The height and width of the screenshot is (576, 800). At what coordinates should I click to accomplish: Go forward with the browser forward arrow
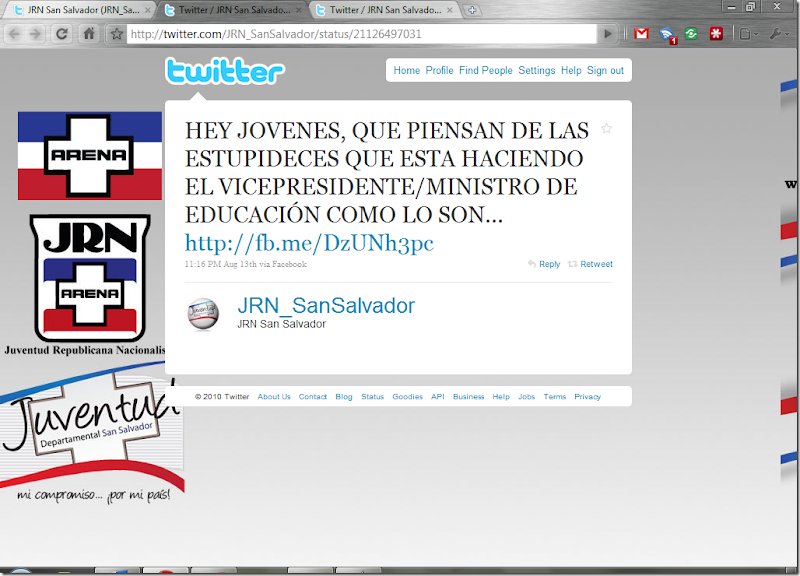click(x=36, y=34)
